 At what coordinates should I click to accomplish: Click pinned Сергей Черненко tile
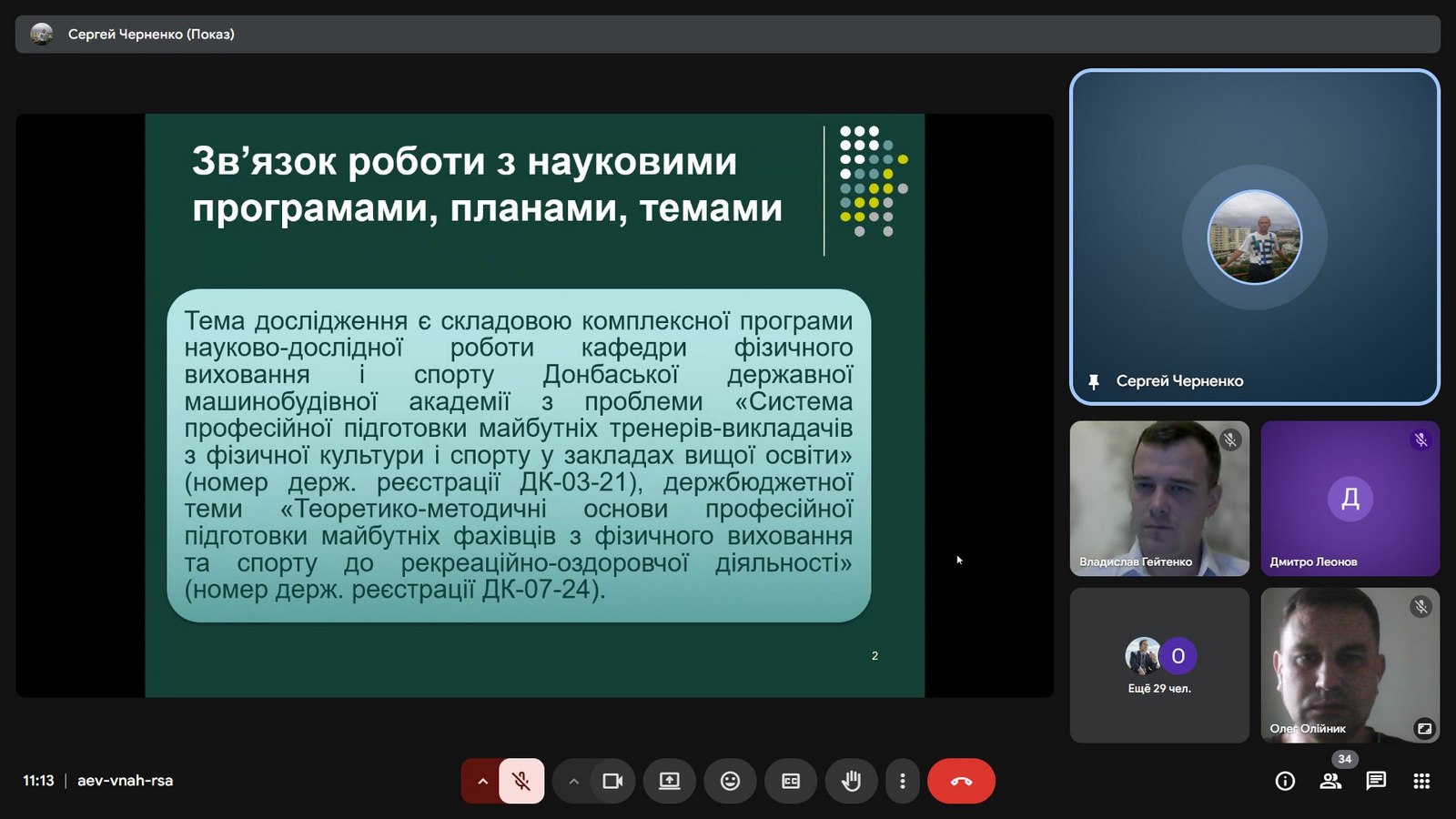click(1254, 237)
